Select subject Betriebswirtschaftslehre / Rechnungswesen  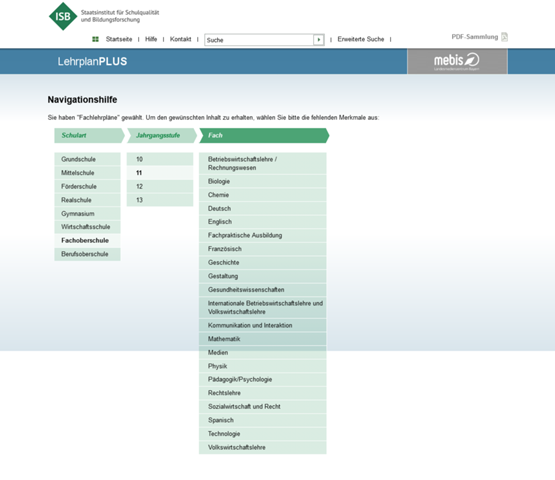point(263,164)
